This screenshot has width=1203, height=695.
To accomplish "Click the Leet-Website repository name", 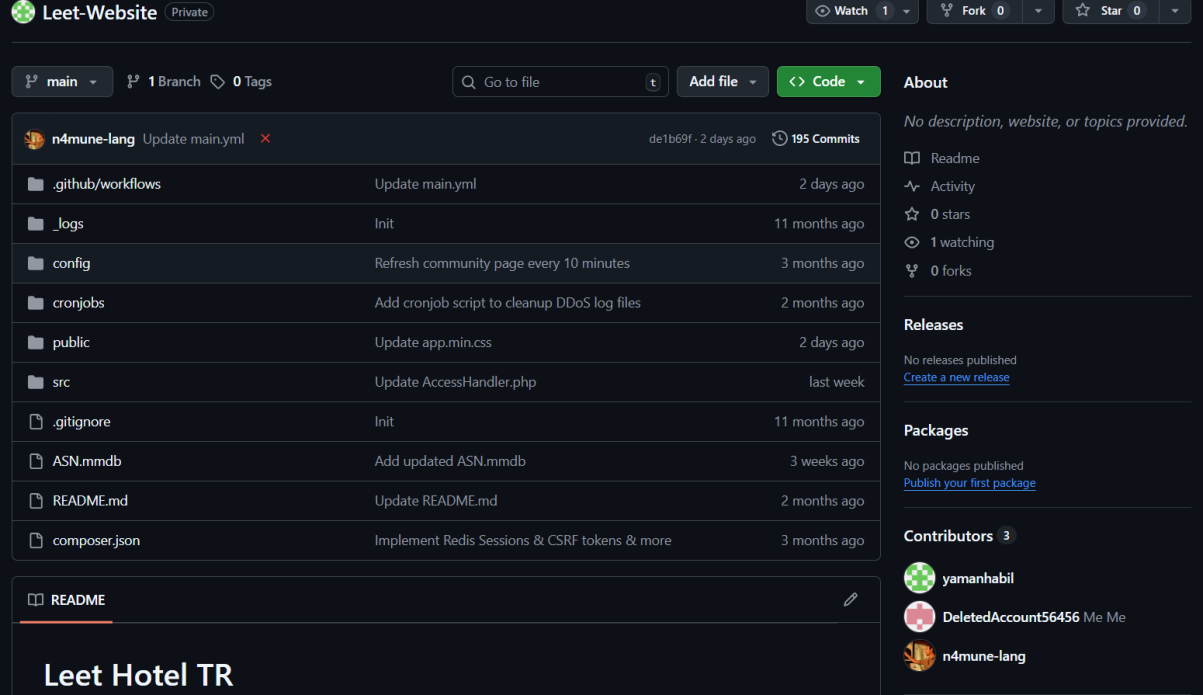I will 99,12.
